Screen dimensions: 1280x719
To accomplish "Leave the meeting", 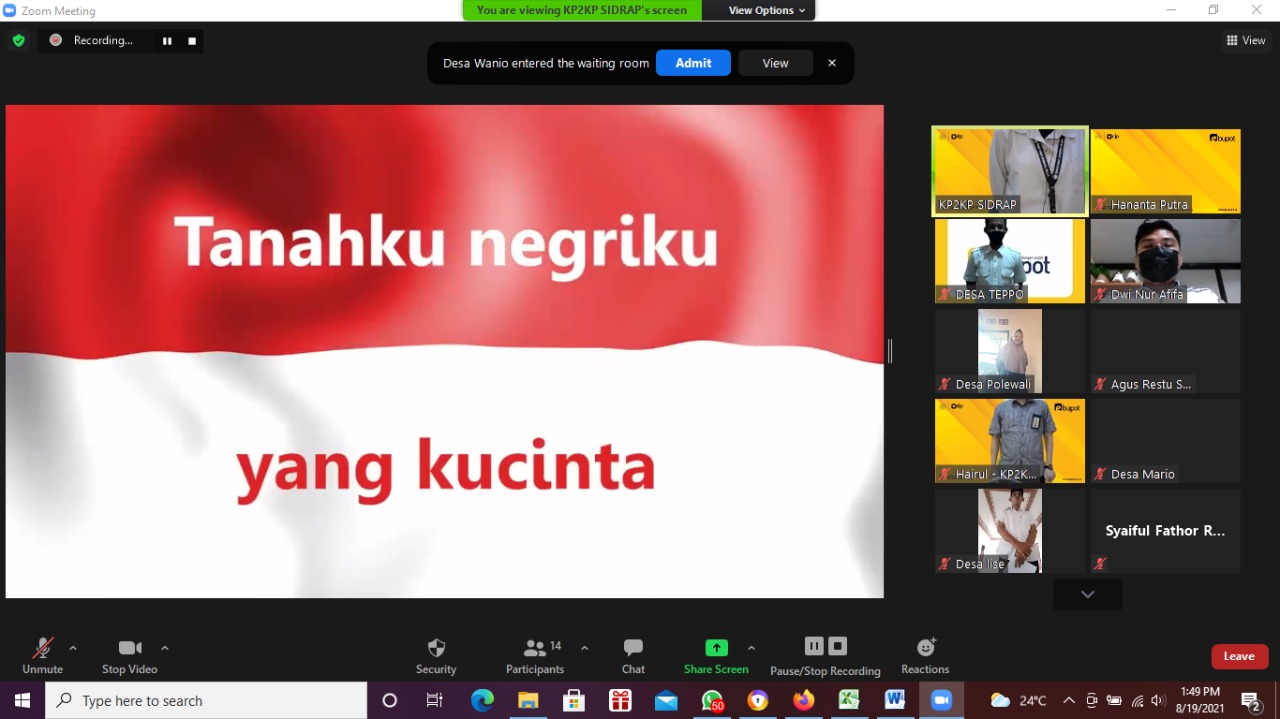I will tap(1239, 656).
